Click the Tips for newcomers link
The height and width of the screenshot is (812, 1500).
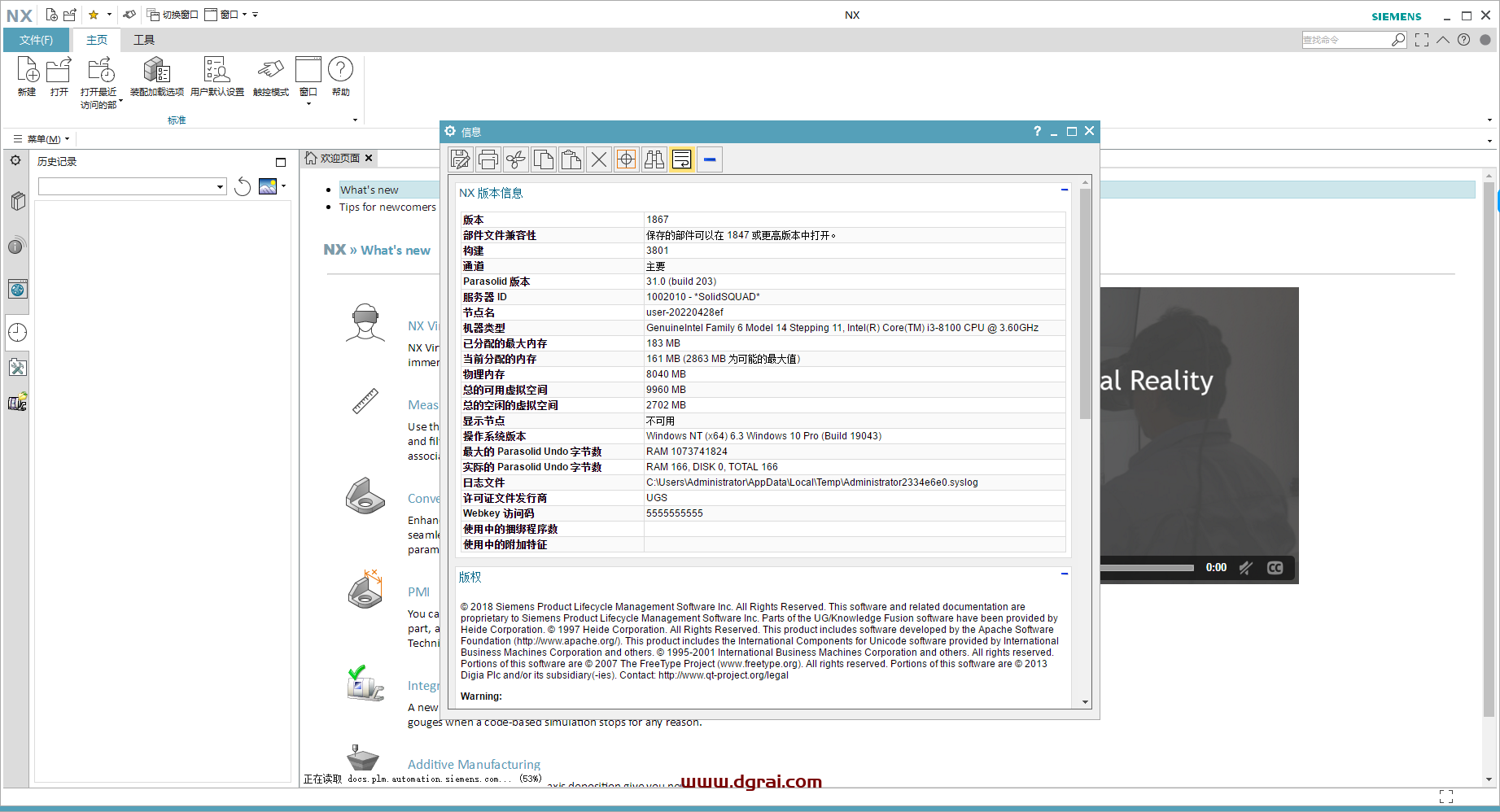[387, 207]
